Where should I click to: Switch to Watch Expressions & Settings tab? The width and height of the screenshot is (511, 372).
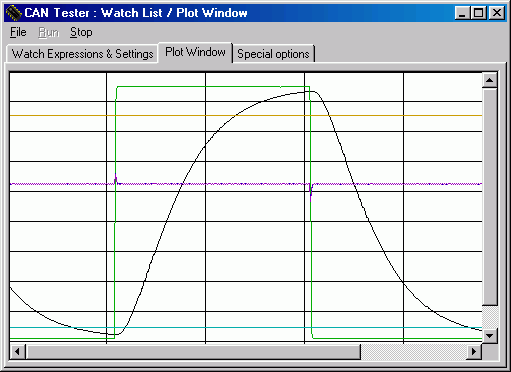pyautogui.click(x=82, y=54)
